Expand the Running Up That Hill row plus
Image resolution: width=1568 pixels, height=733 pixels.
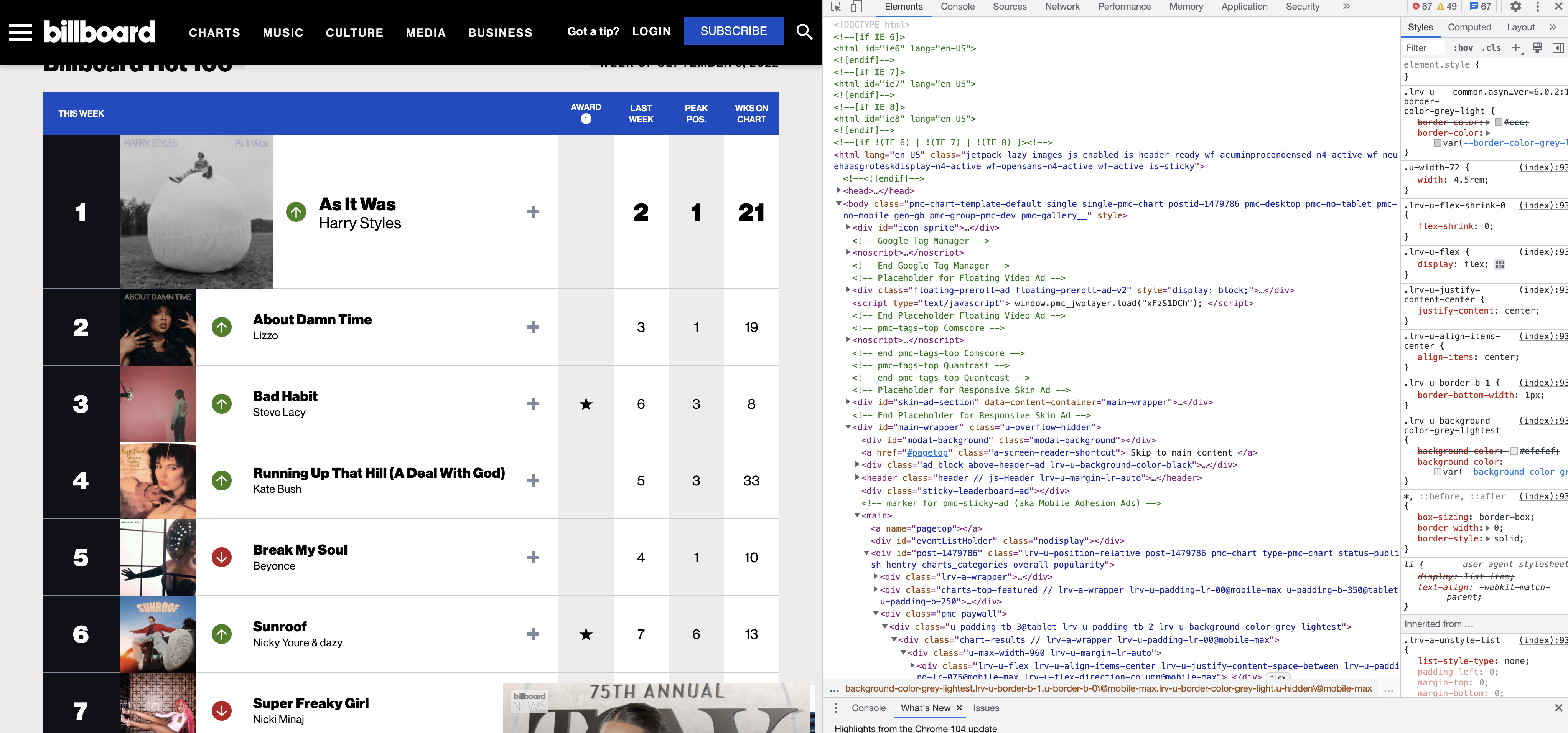click(533, 480)
